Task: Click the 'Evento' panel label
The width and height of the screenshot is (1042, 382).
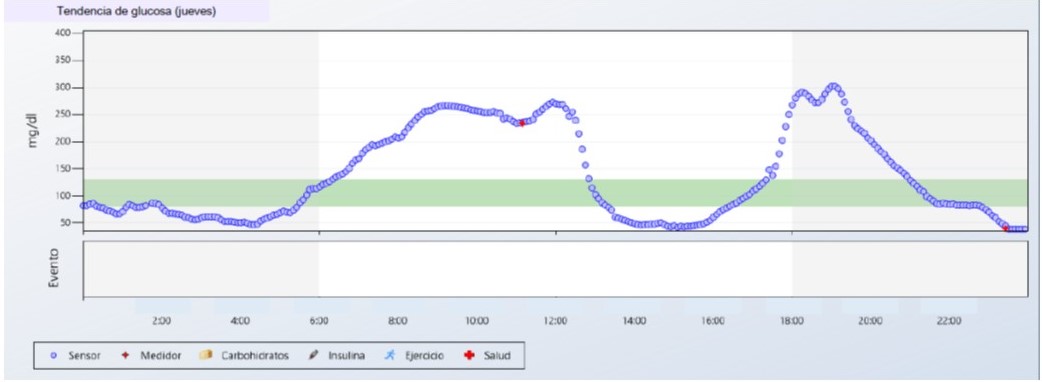Action: click(54, 268)
